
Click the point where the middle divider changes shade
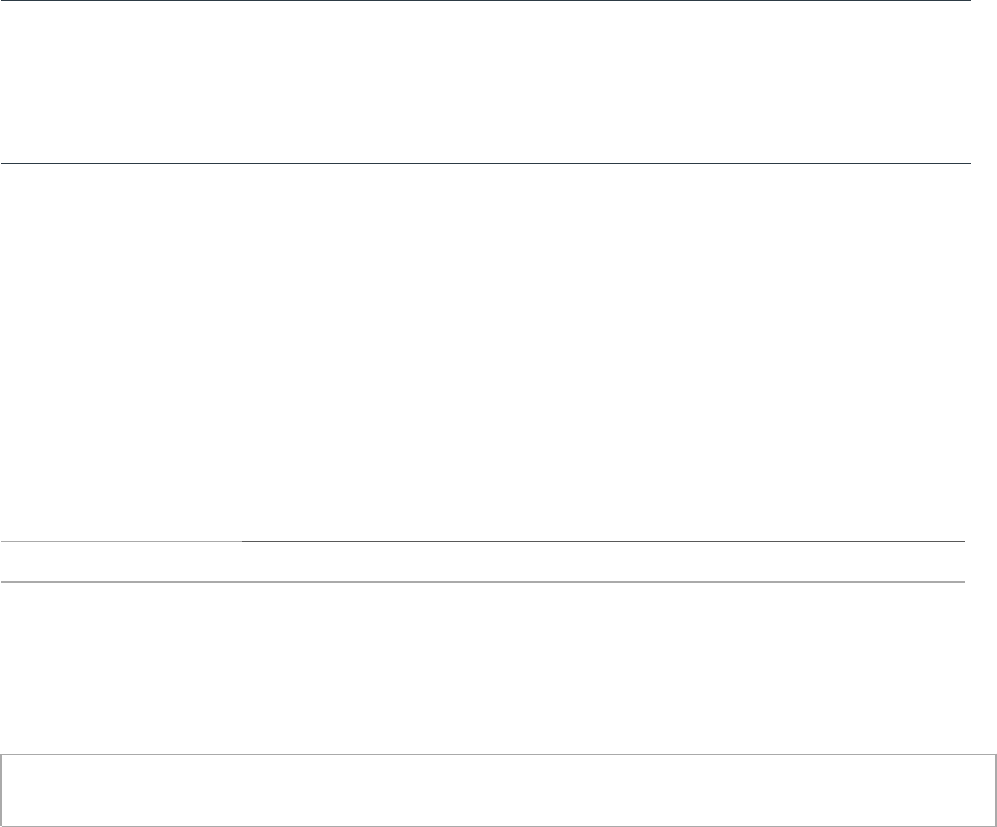(x=242, y=541)
